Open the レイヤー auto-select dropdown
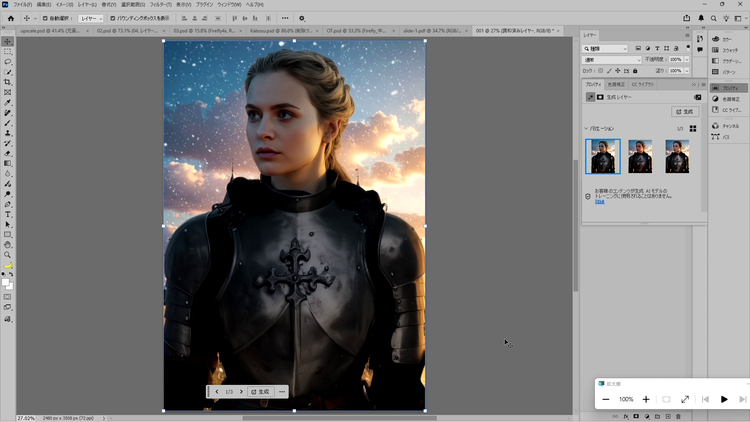 [x=91, y=18]
